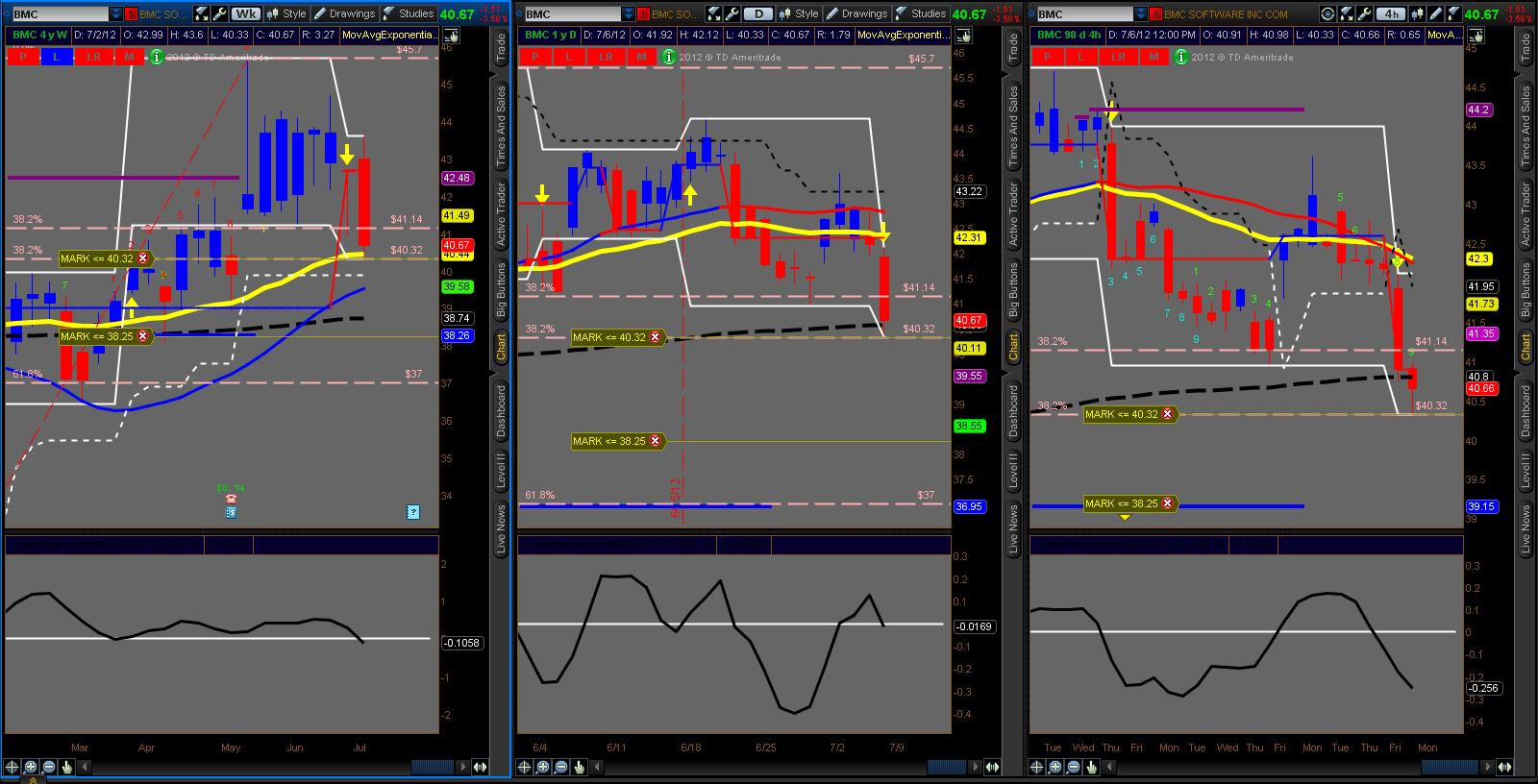The image size is (1538, 784).
Task: Click green info icon in weekly chart
Action: coord(157,57)
